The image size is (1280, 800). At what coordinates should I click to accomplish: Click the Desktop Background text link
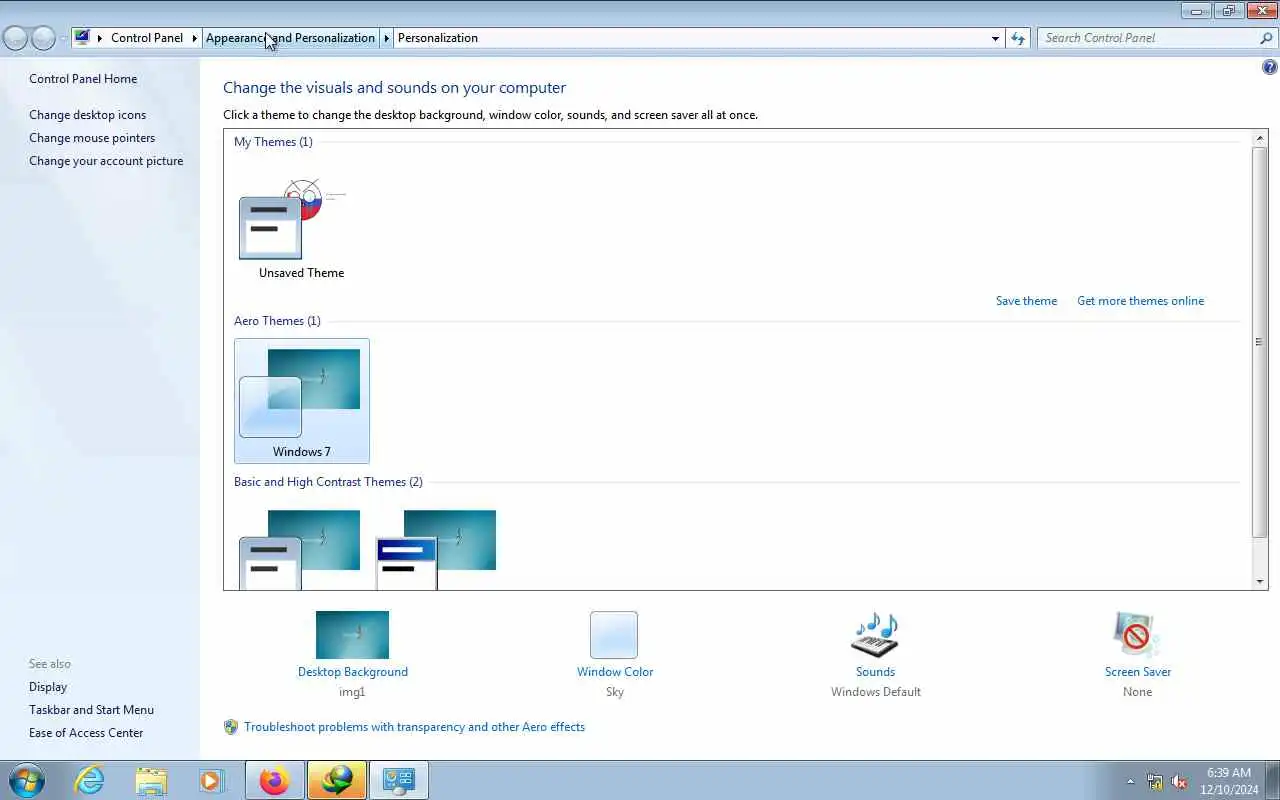tap(352, 672)
